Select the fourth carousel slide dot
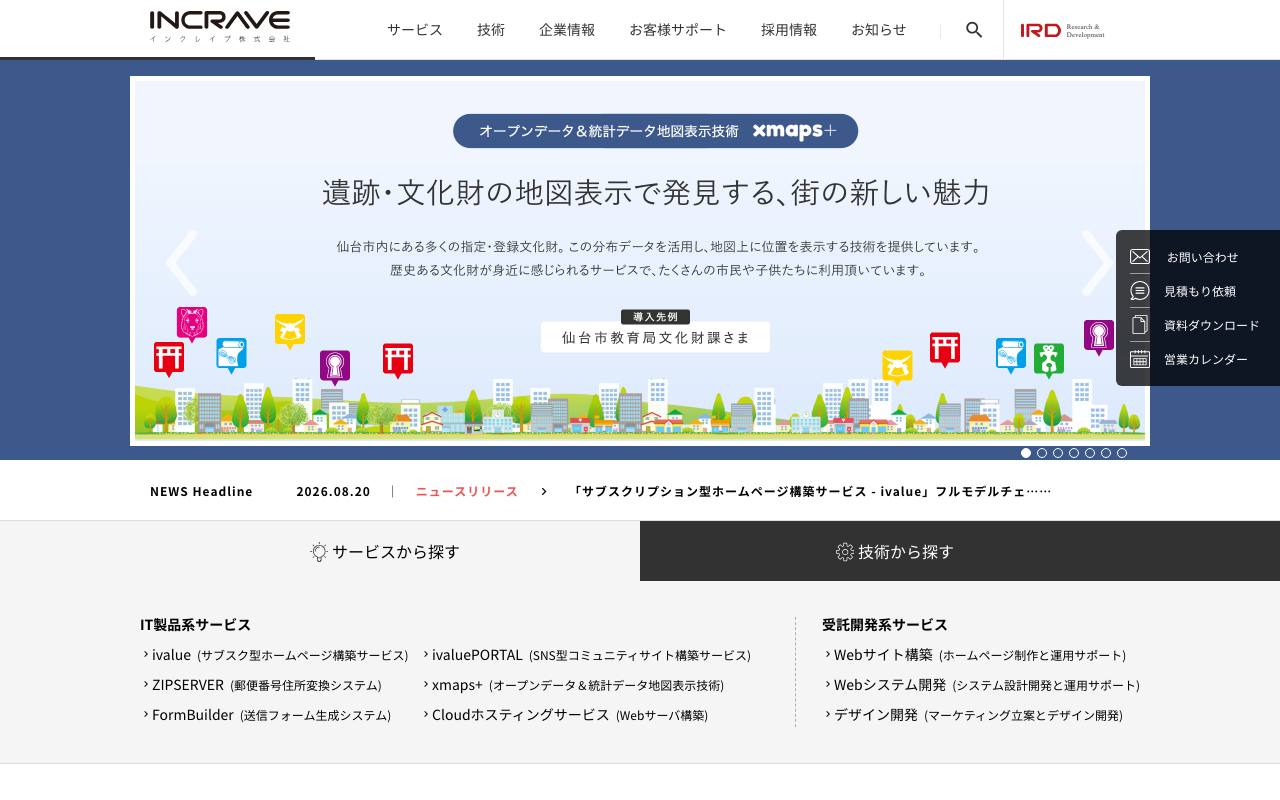Viewport: 1280px width, 800px height. pos(1074,453)
